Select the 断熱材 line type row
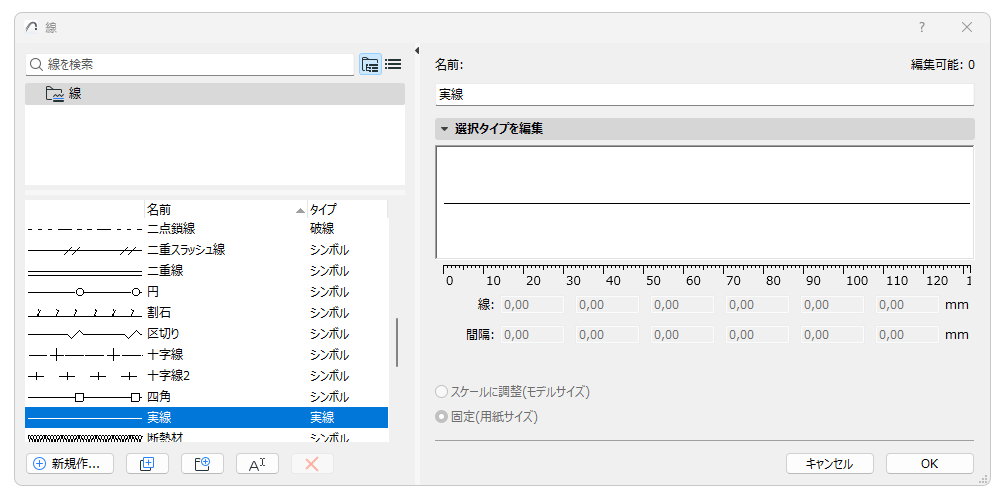 pyautogui.click(x=206, y=436)
